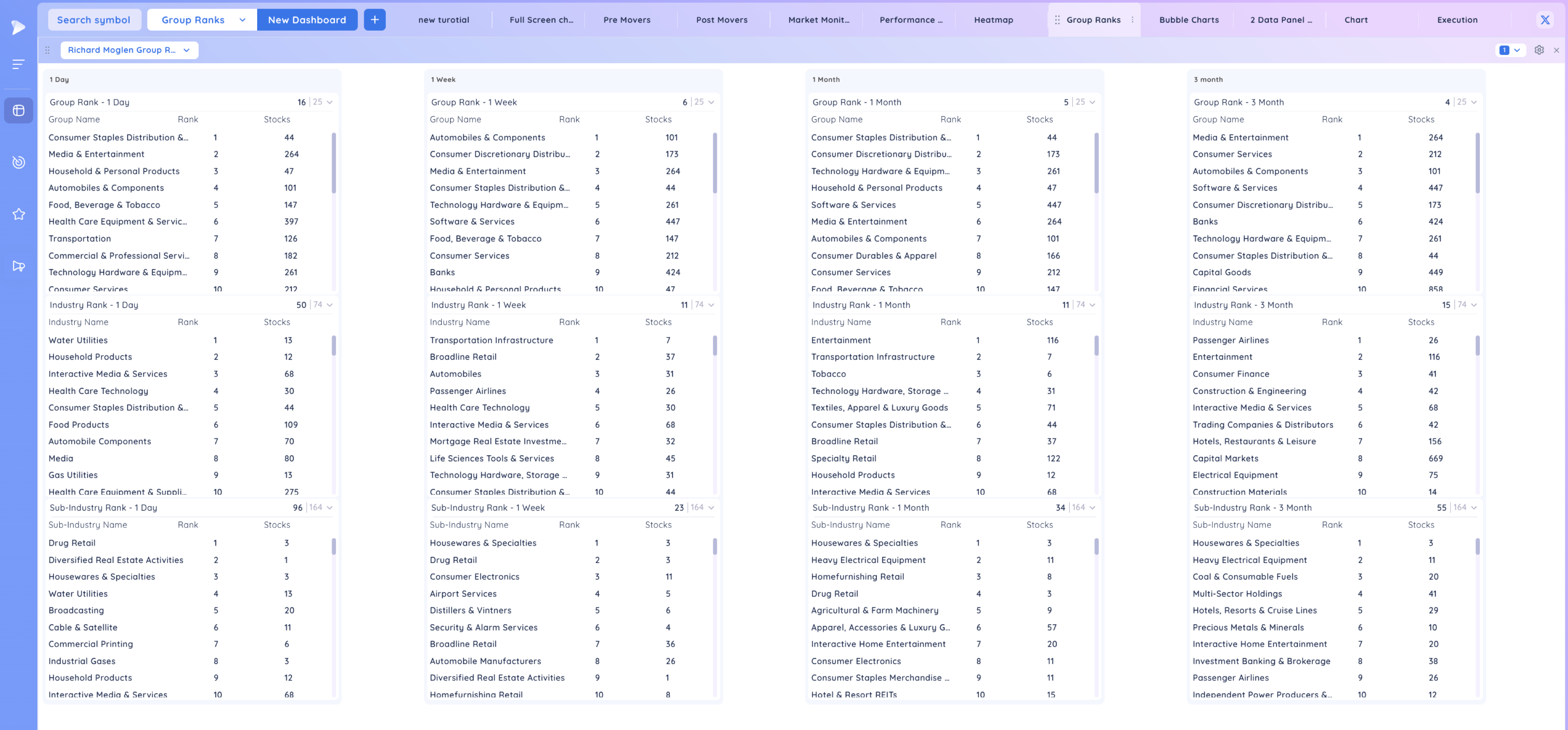Open the Bubble Charts tab
Screen dimensions: 1568x730
tap(1189, 20)
